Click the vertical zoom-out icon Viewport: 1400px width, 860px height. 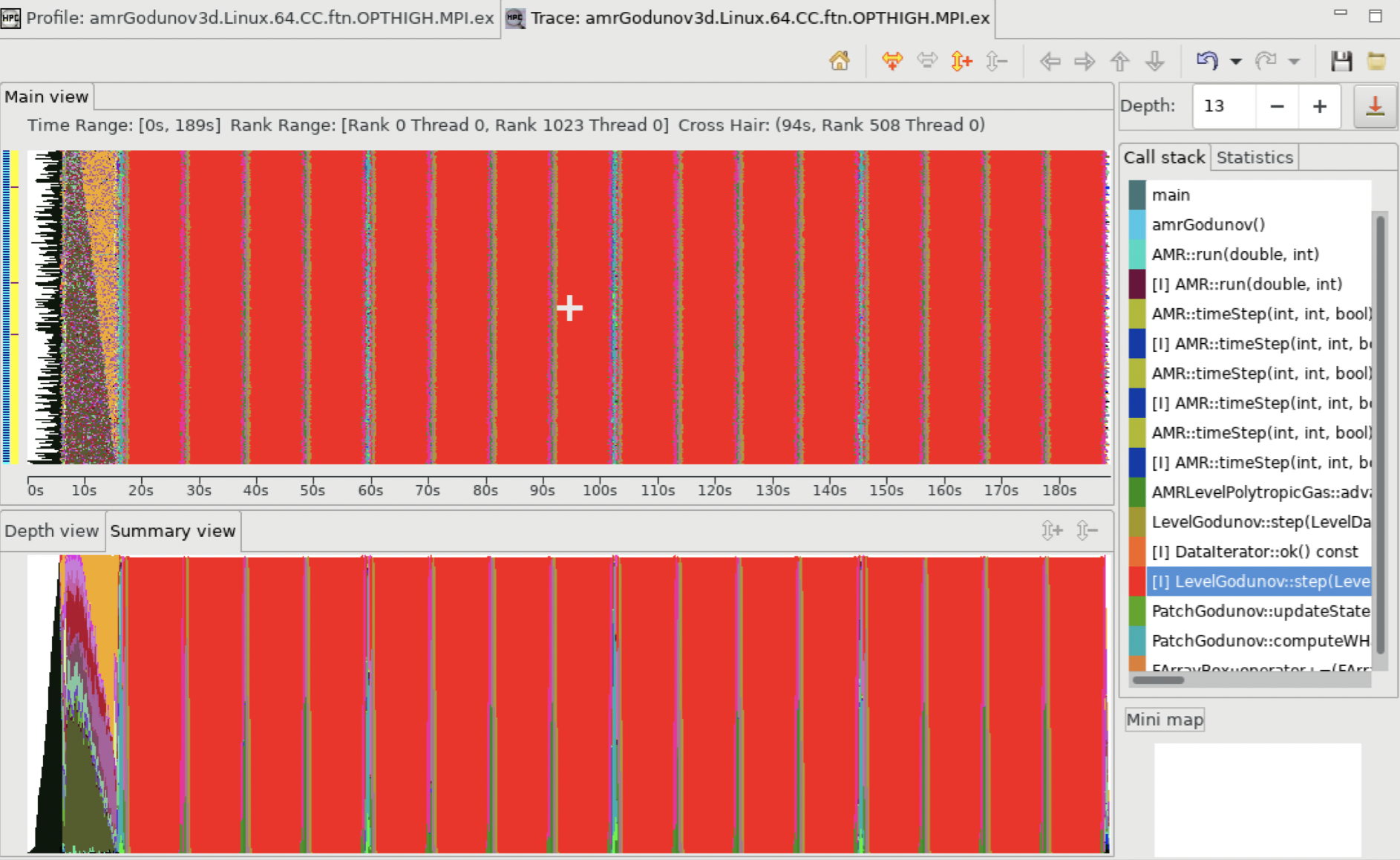pos(996,62)
